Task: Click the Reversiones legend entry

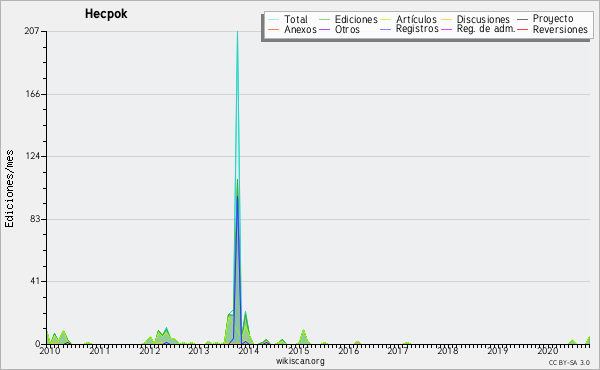Action: click(552, 29)
